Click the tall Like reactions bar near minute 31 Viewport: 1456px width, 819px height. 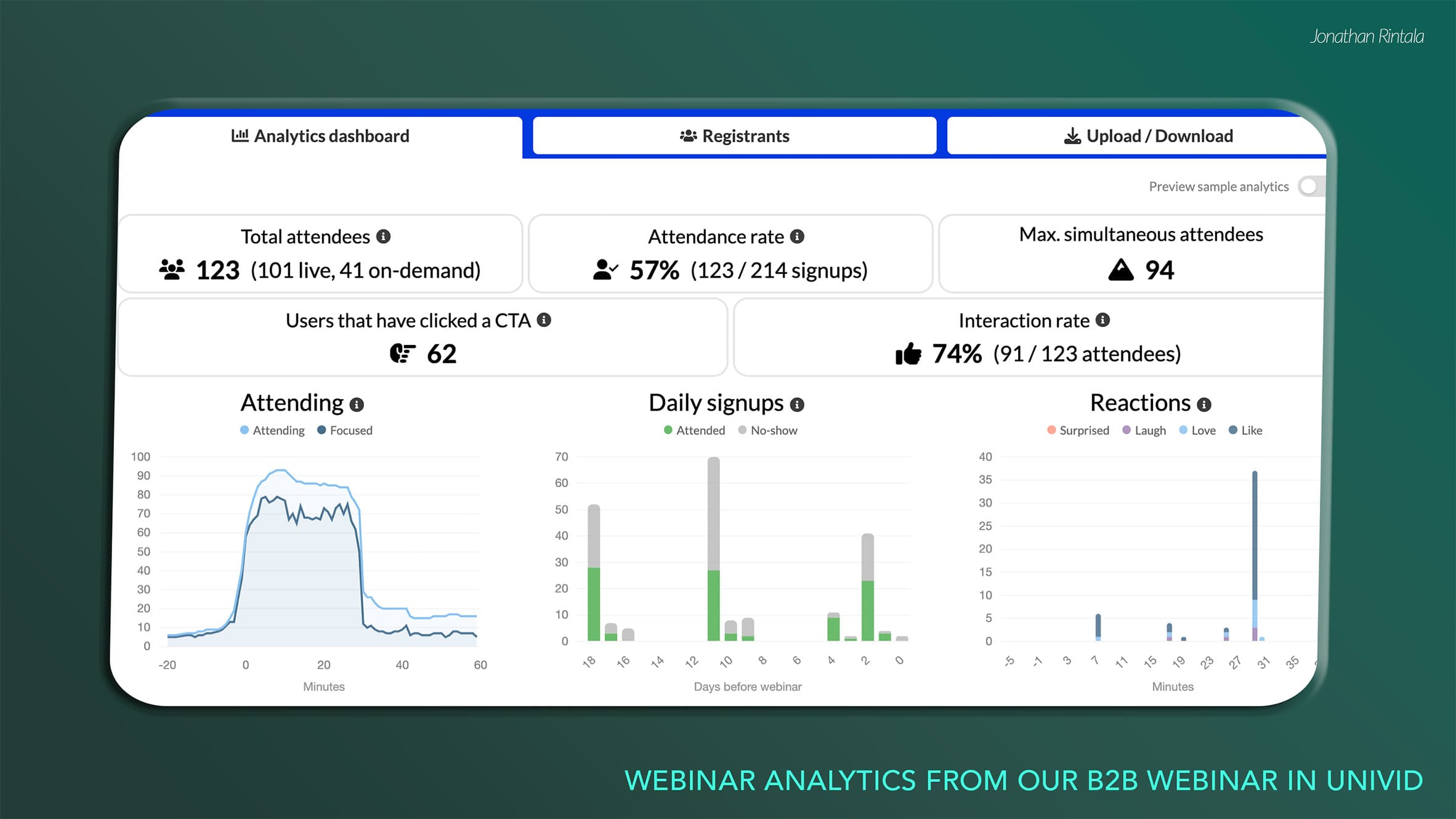(1255, 535)
